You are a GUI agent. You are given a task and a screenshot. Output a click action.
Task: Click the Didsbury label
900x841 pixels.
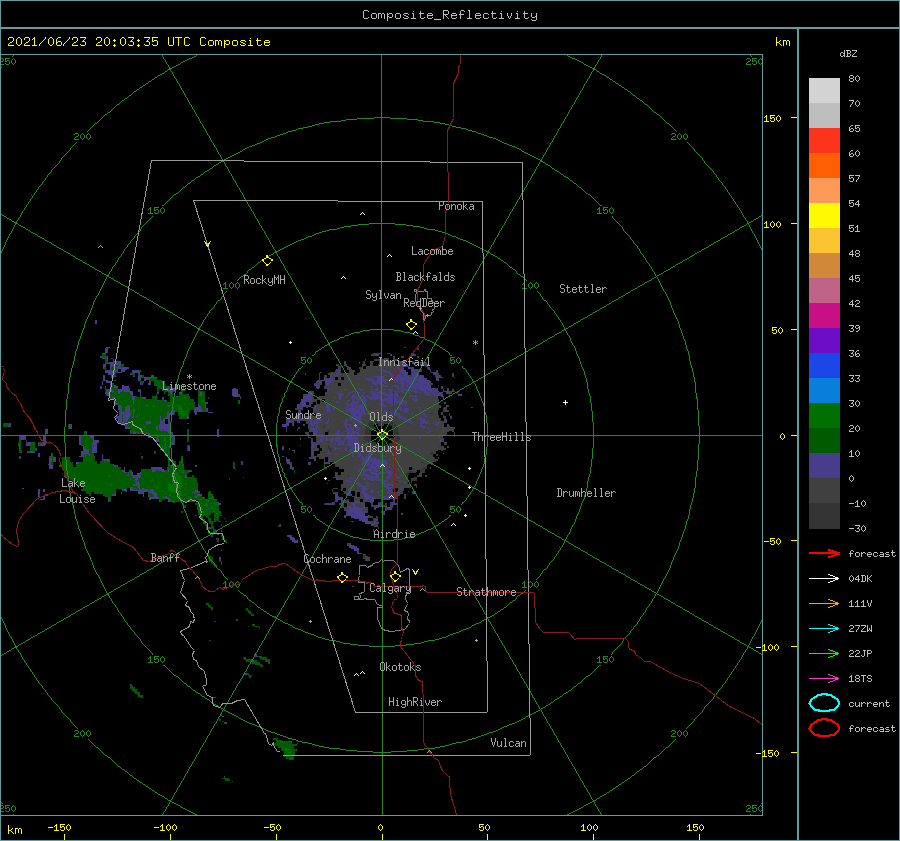point(377,448)
